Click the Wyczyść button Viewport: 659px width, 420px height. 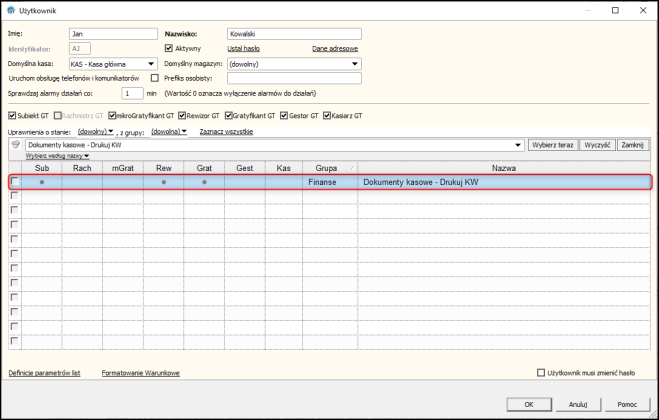point(597,145)
